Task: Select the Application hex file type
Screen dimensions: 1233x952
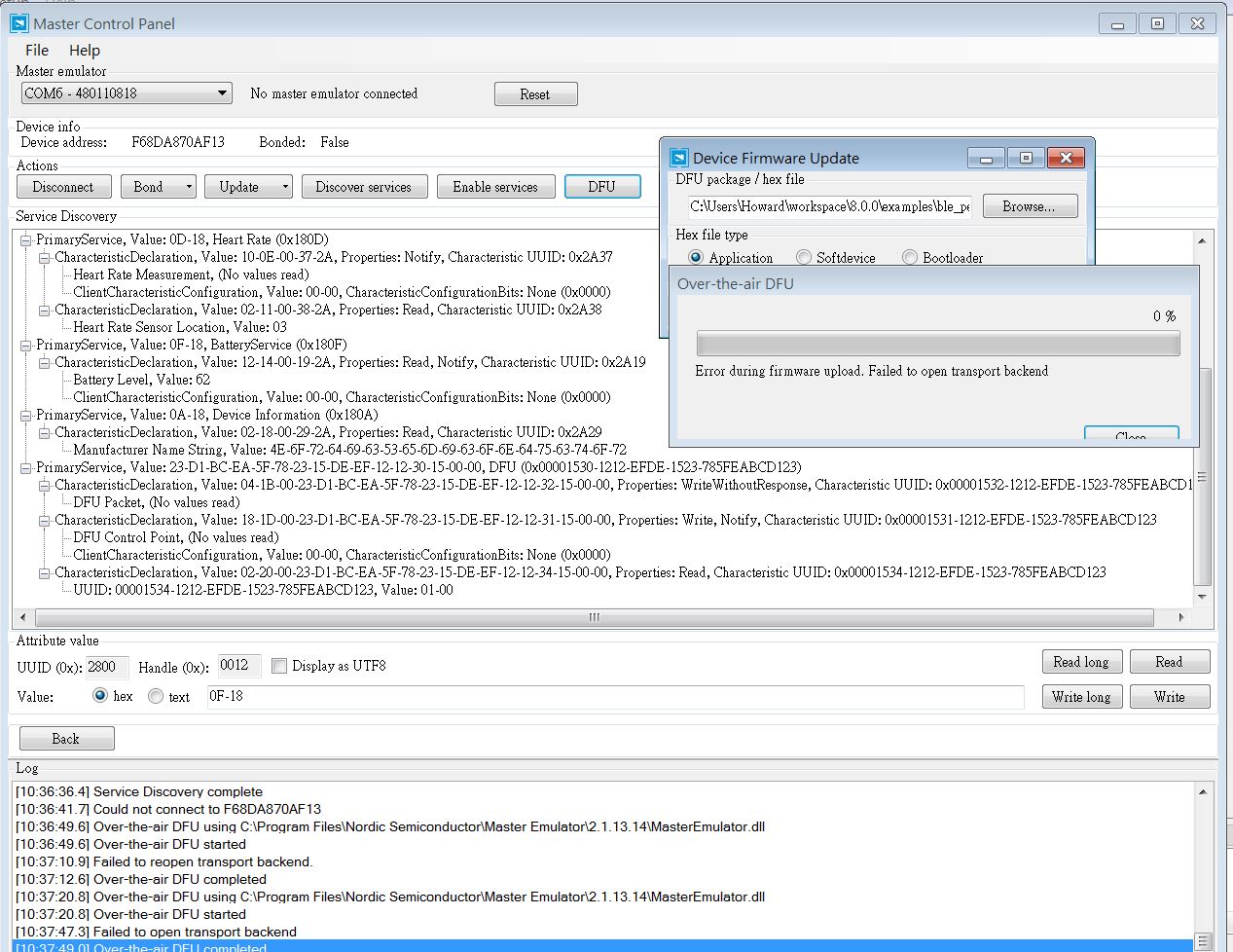Action: coord(696,258)
